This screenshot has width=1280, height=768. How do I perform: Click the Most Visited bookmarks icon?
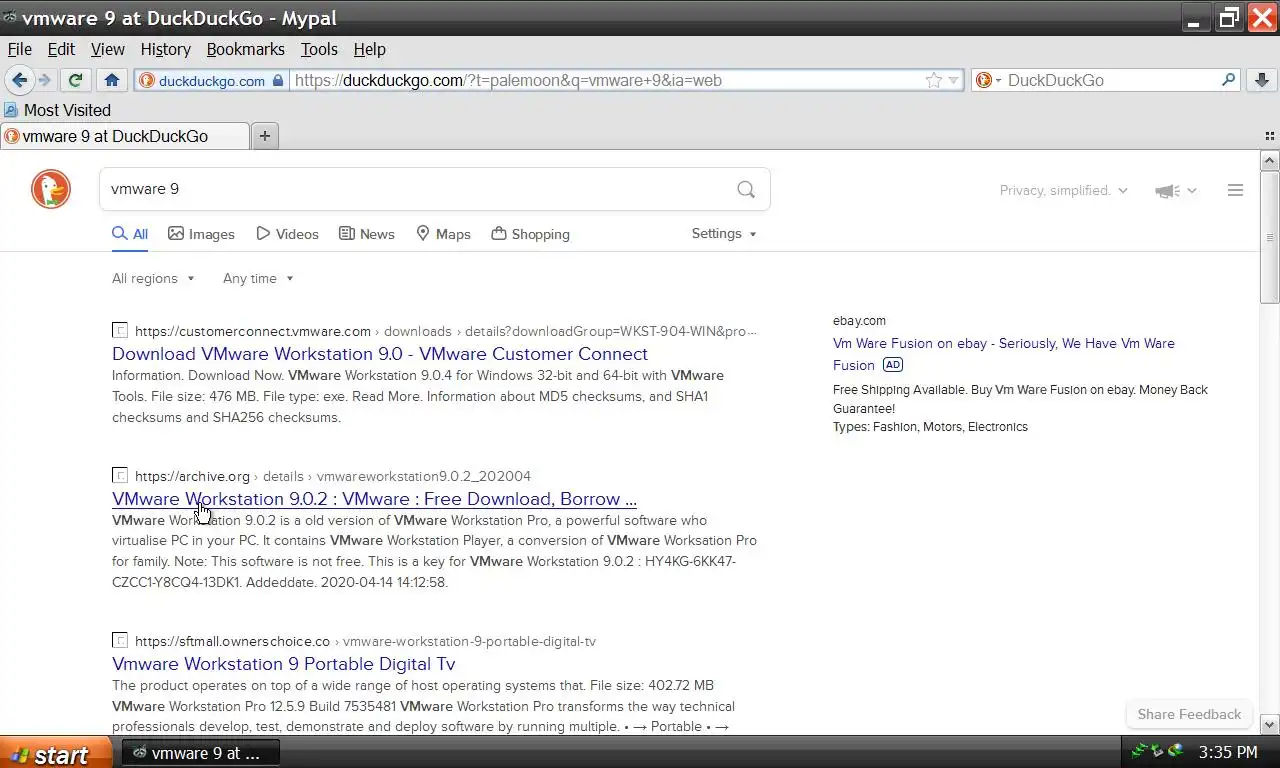point(11,110)
